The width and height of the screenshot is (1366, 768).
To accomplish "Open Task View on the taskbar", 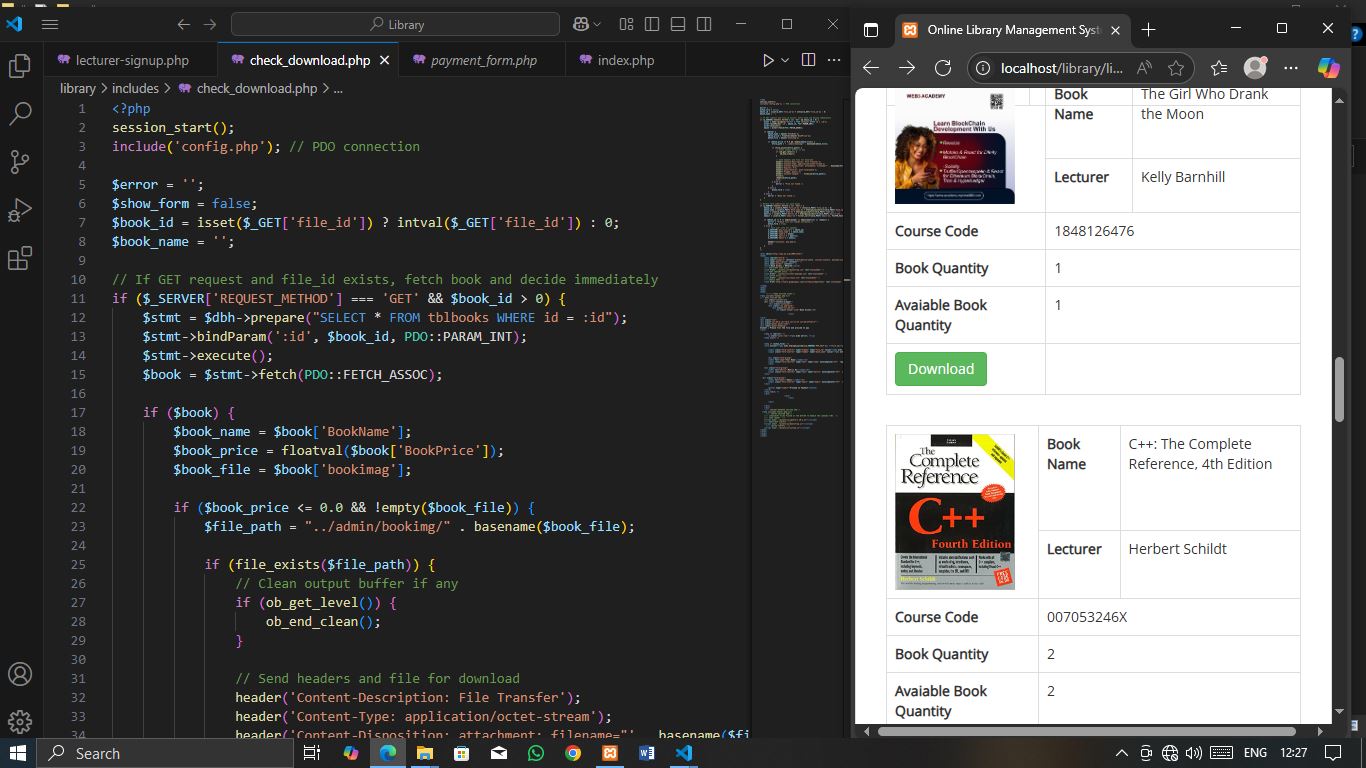I will tap(311, 753).
